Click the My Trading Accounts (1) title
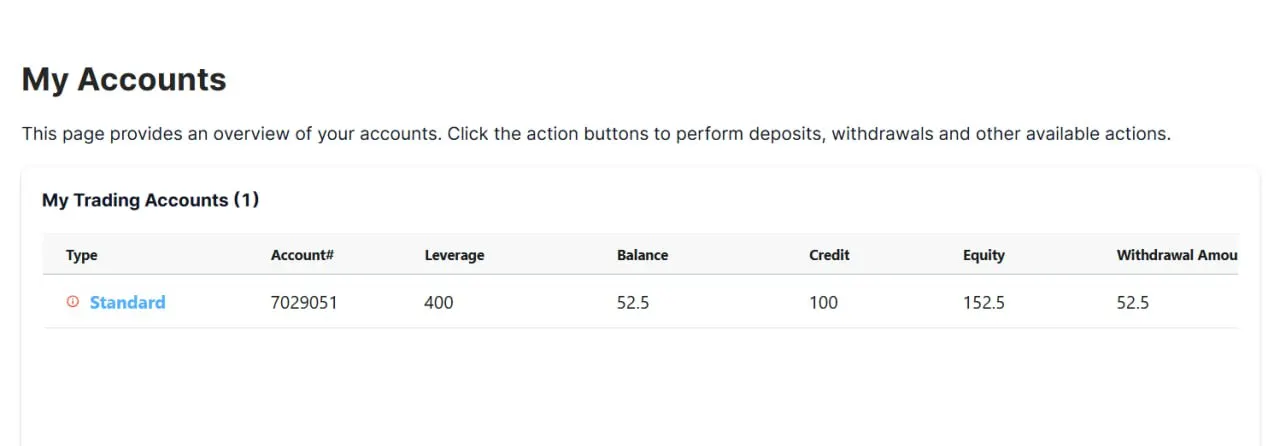 tap(150, 200)
